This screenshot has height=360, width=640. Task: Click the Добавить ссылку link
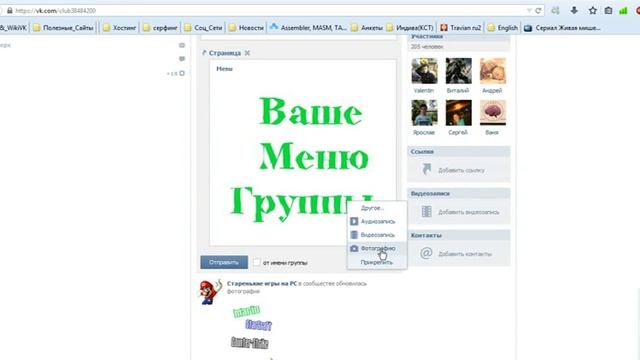[x=461, y=170]
